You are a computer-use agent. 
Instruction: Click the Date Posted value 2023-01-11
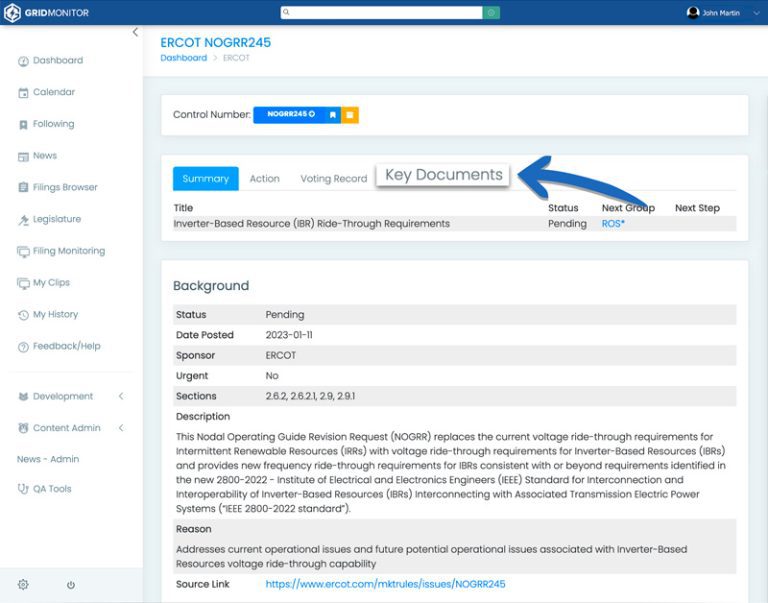tap(289, 335)
